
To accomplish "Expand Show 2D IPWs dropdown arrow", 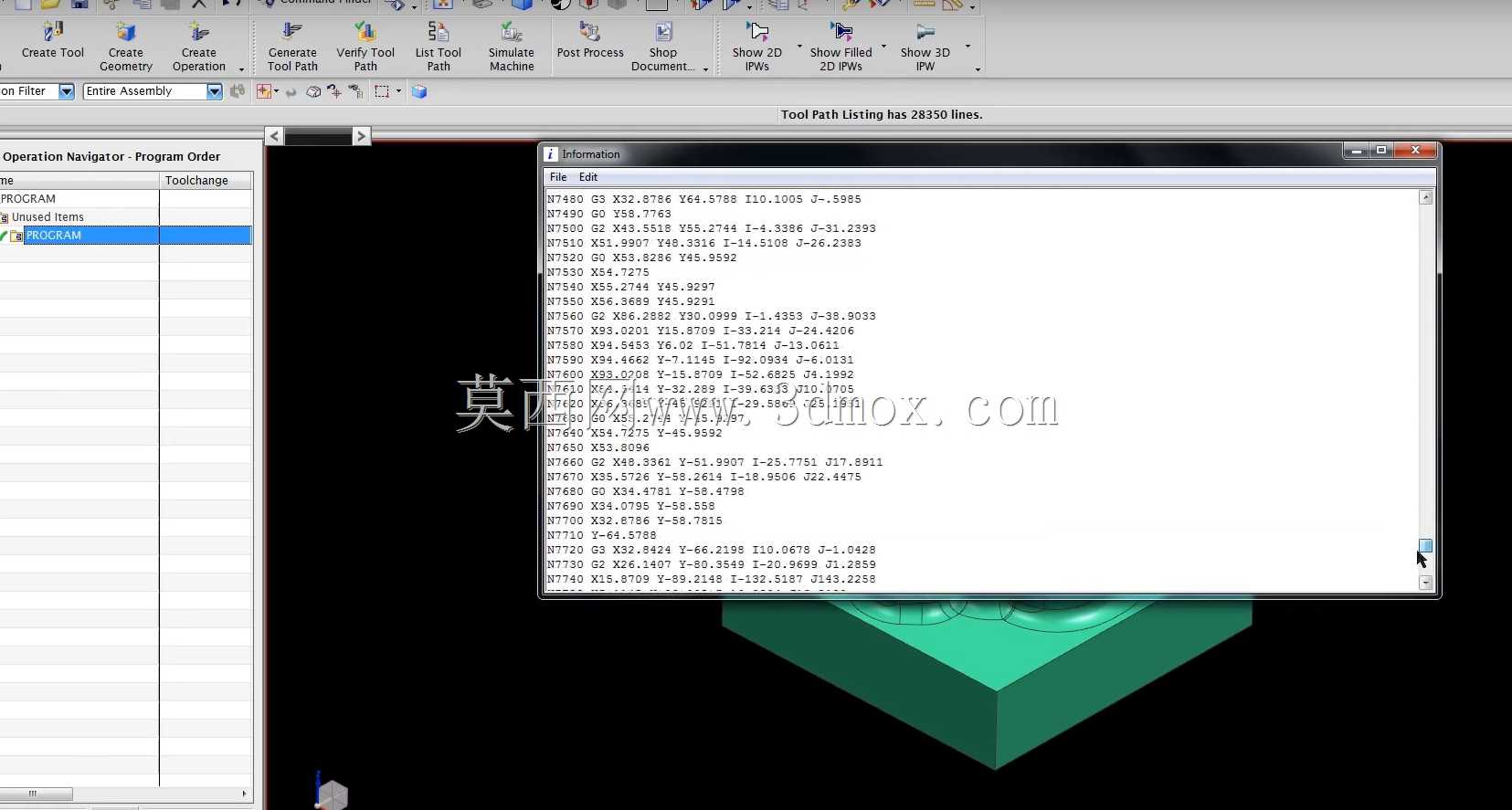I will pos(799,47).
